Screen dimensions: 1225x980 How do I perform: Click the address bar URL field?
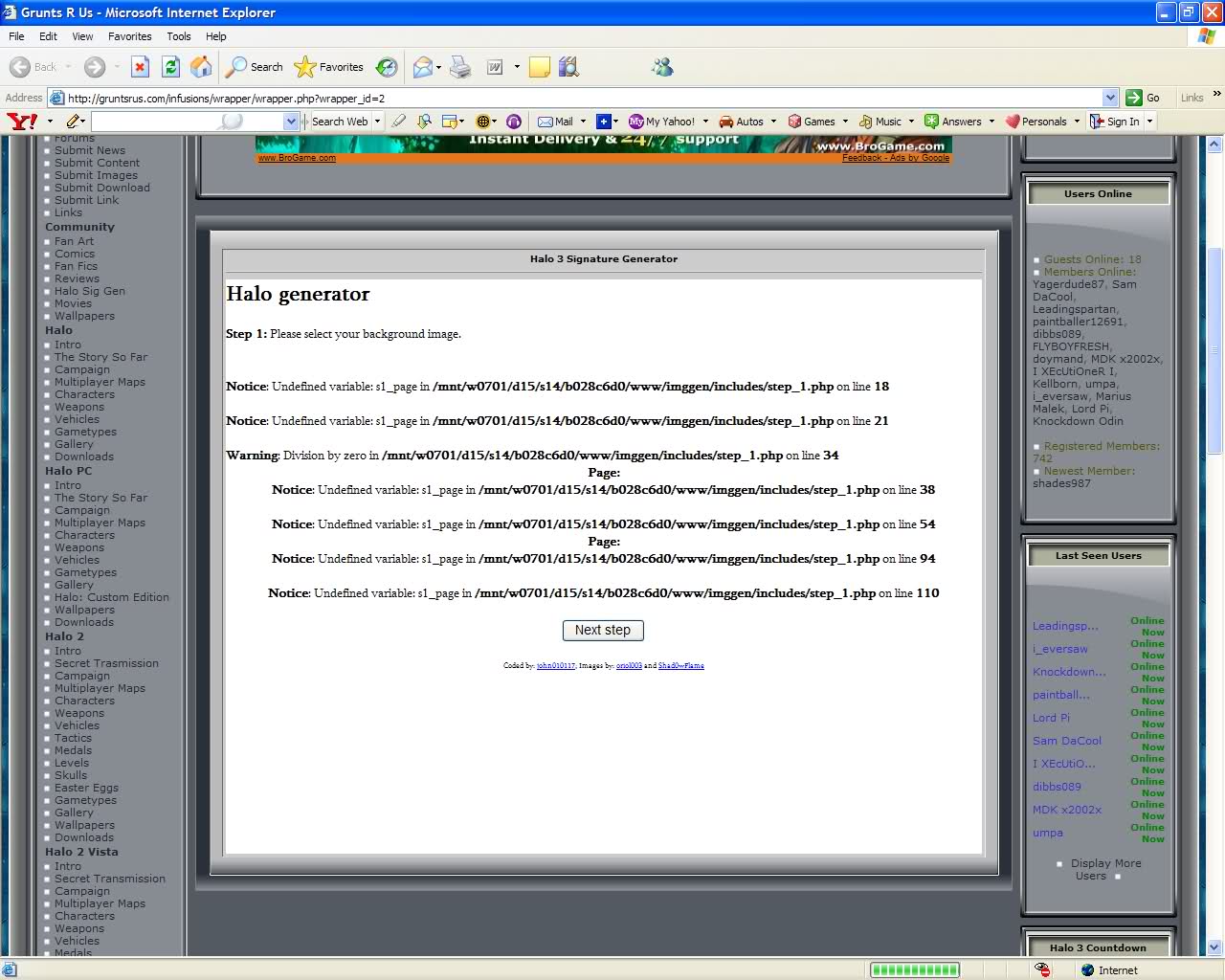coord(583,98)
